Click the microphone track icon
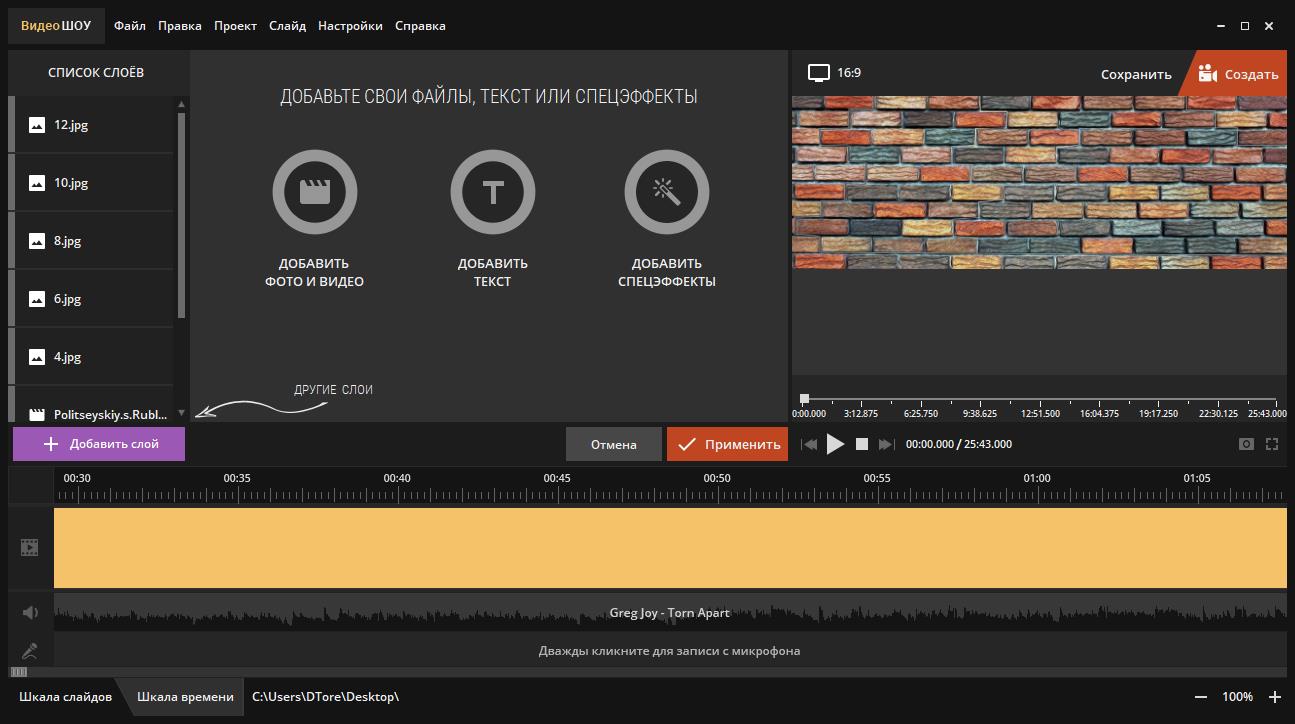Image resolution: width=1295 pixels, height=724 pixels. (x=30, y=651)
